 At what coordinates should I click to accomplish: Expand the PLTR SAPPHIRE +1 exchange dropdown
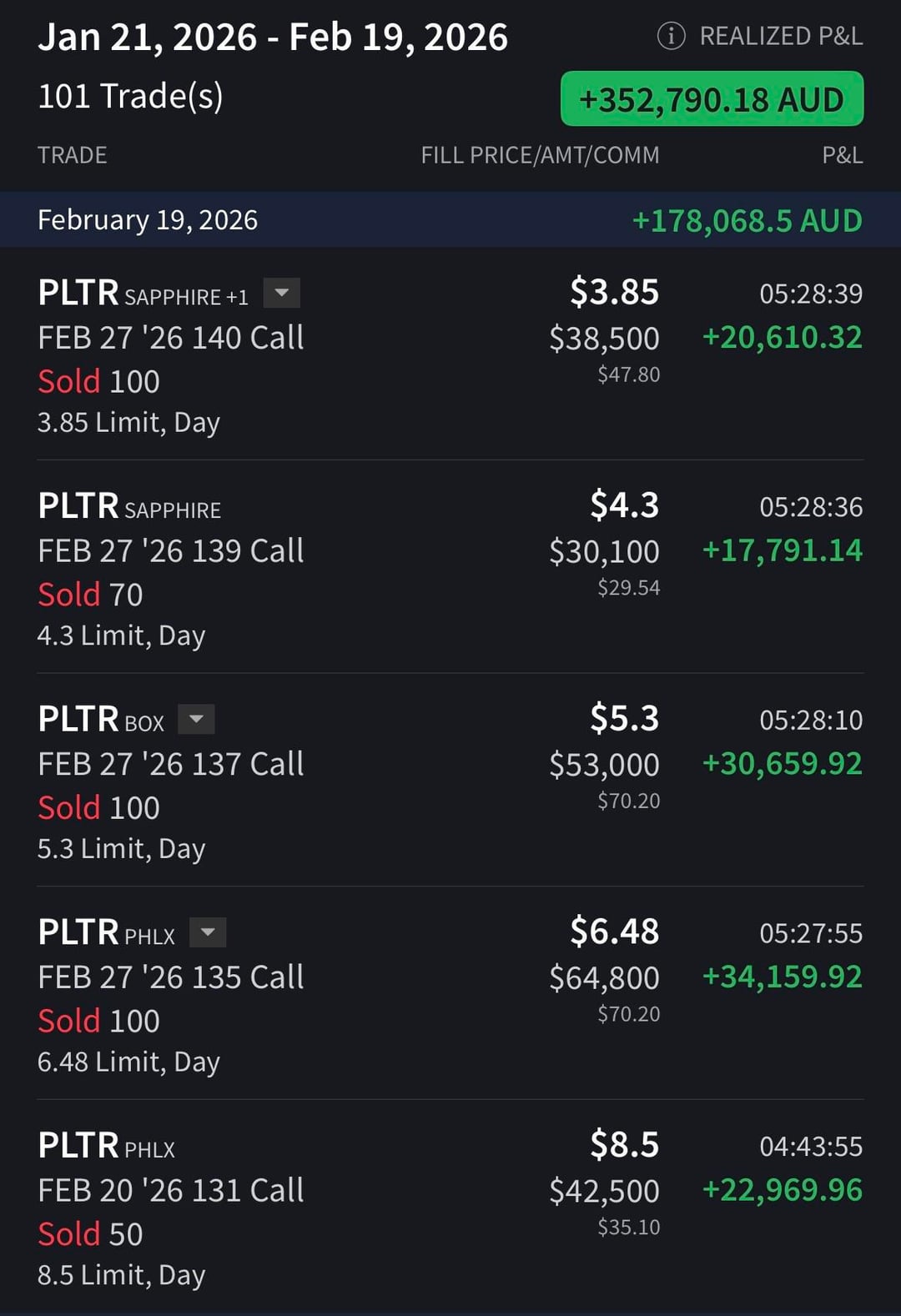point(282,293)
